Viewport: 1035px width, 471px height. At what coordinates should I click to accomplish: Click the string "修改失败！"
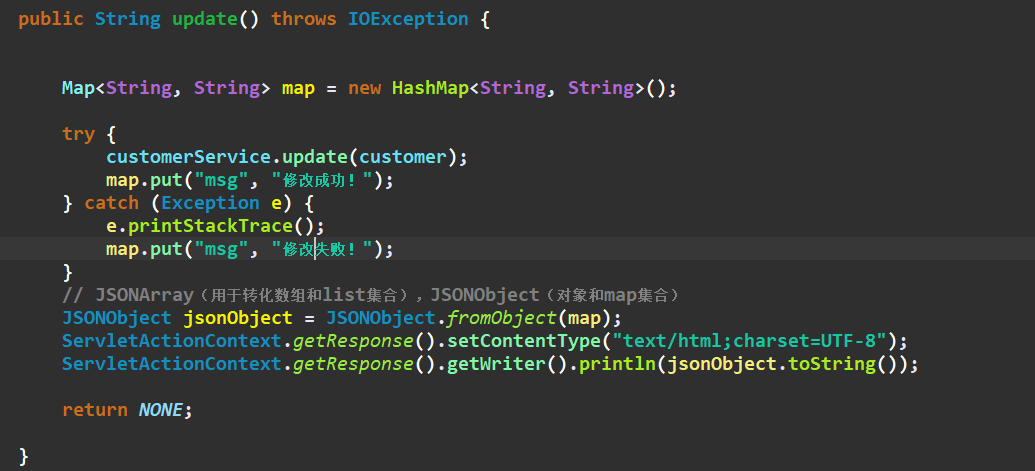pos(322,249)
